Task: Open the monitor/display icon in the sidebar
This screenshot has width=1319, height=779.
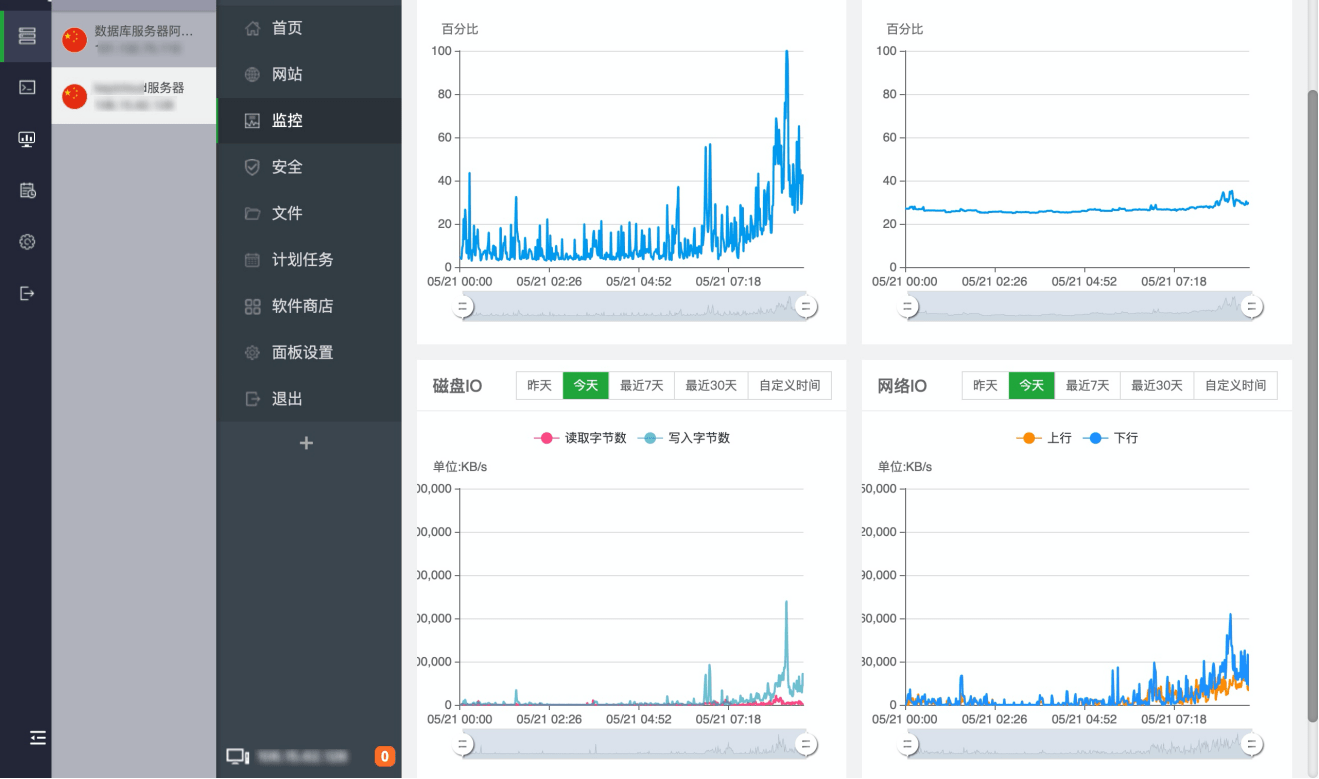Action: pos(26,139)
